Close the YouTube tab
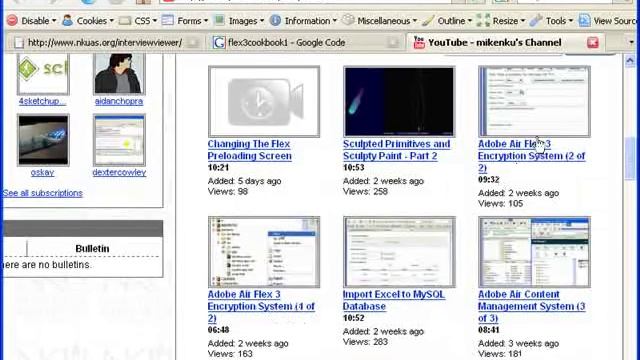 tap(593, 42)
